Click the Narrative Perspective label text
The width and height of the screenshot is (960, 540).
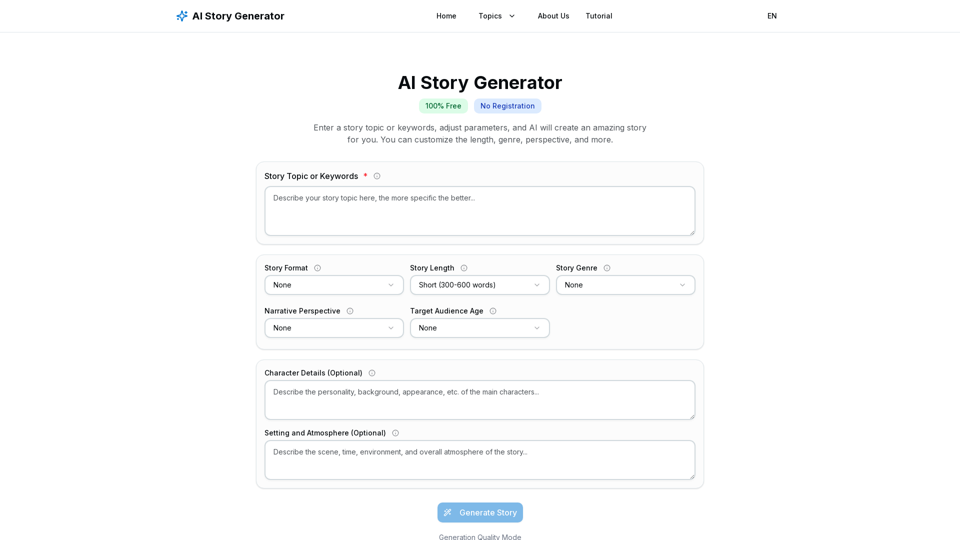pyautogui.click(x=302, y=311)
